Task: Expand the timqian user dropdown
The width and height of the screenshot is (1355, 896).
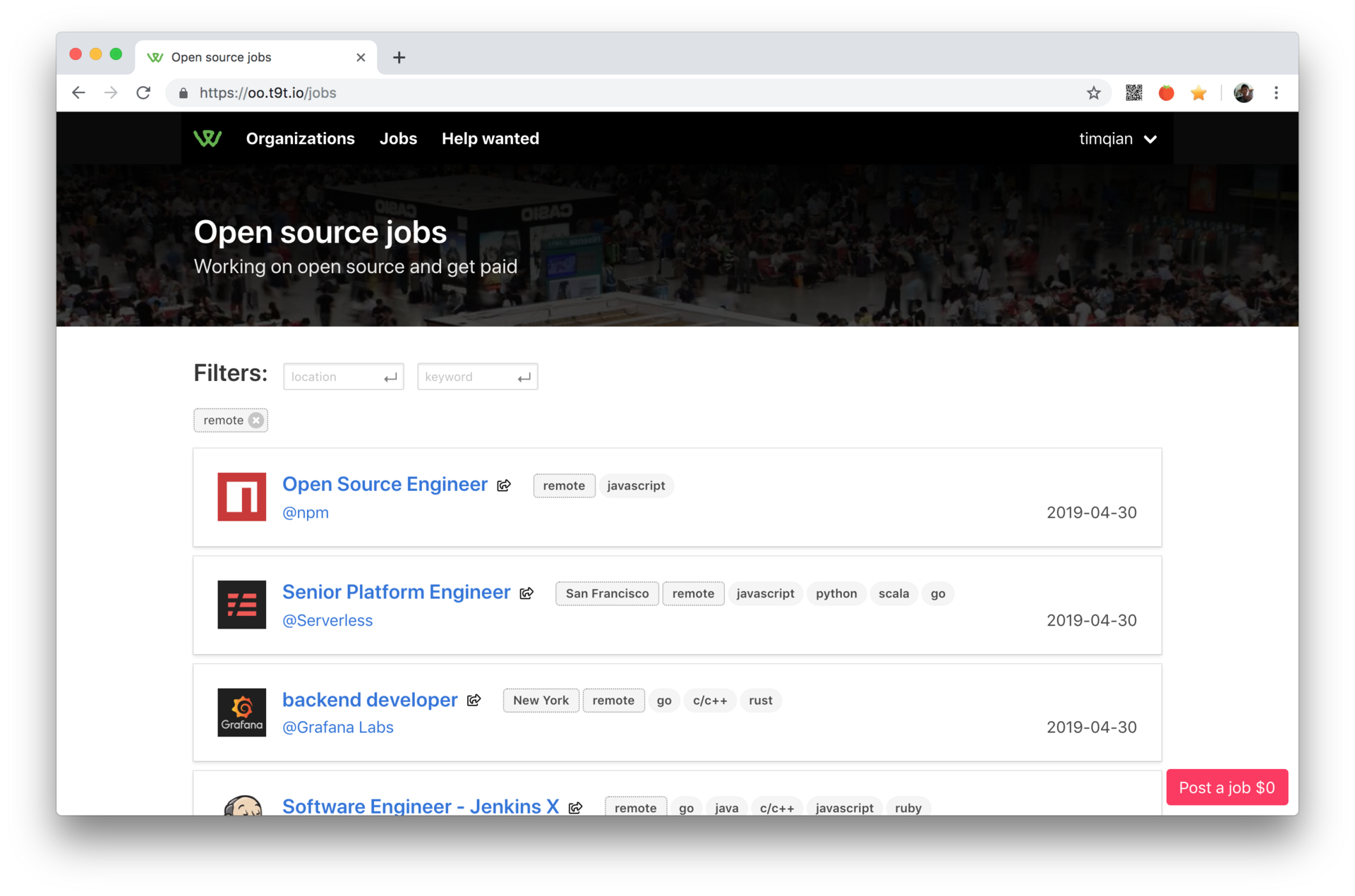Action: (x=1117, y=139)
